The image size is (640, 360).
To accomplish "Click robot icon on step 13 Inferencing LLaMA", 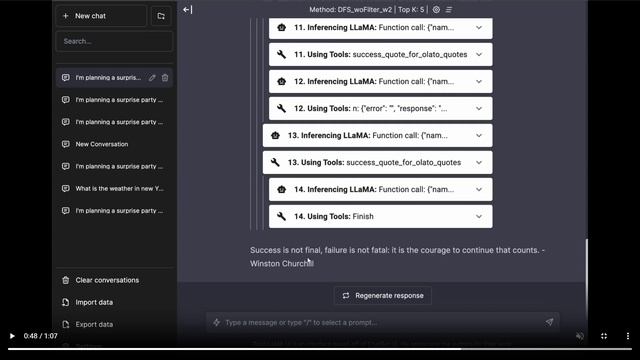I will click(x=276, y=136).
